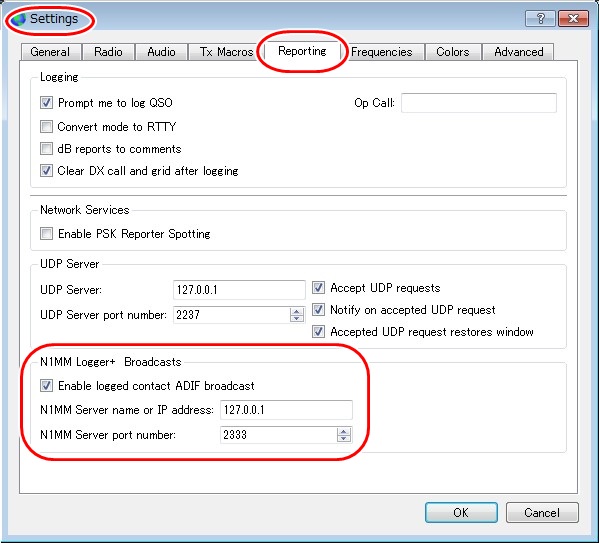Click the Op Call input field
The width and height of the screenshot is (599, 543).
pos(479,103)
